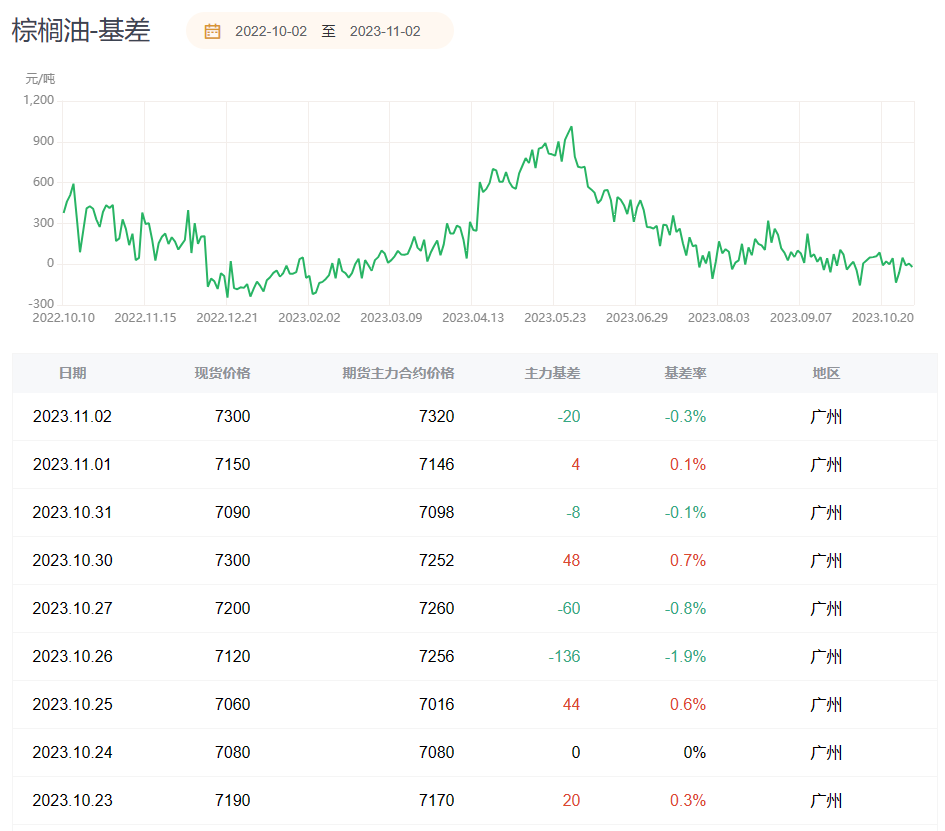The height and width of the screenshot is (831, 945).
Task: Click the chart peak near 2023.05.23
Action: pos(571,128)
